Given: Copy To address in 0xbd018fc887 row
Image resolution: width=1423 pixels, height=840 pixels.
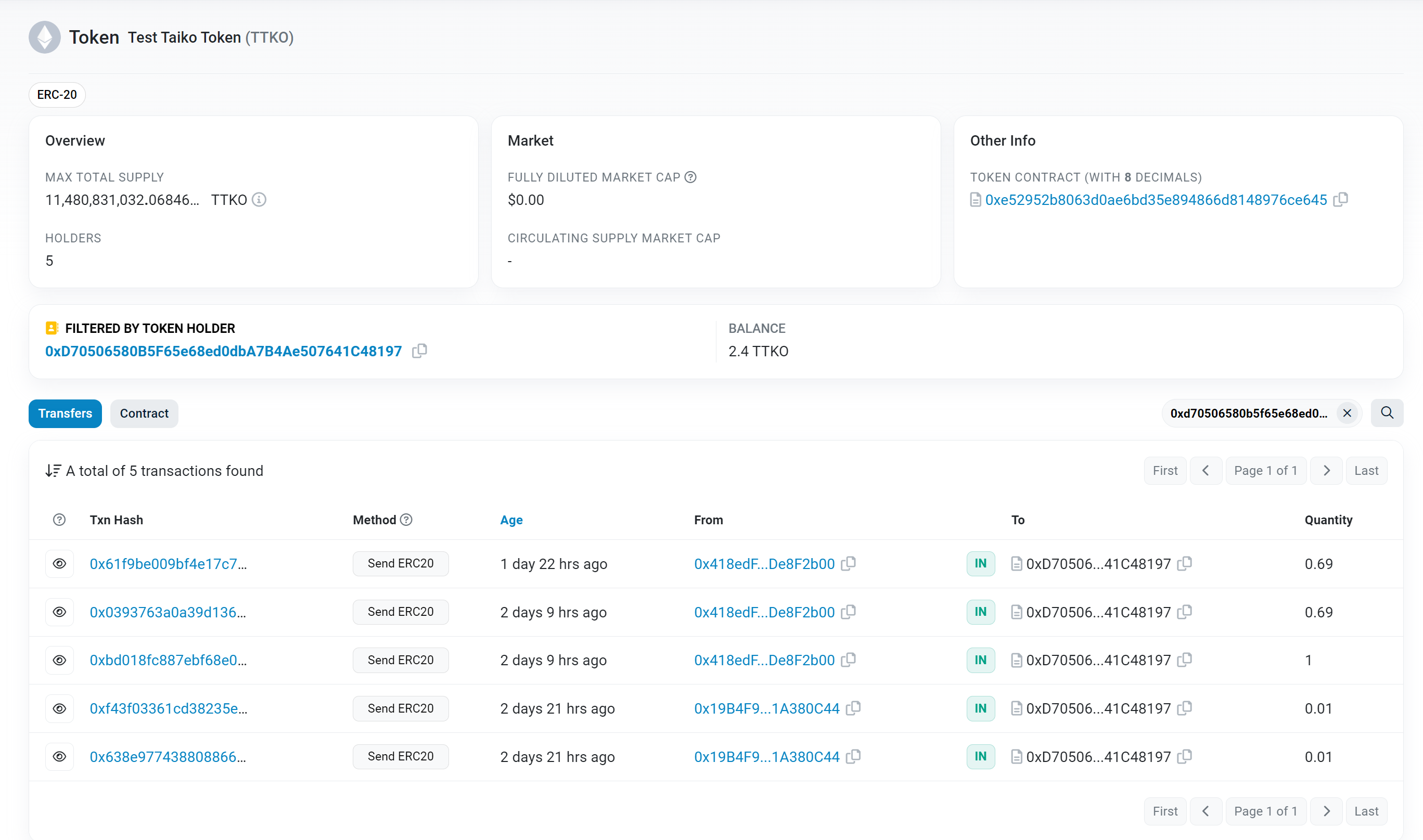Looking at the screenshot, I should tap(1185, 660).
